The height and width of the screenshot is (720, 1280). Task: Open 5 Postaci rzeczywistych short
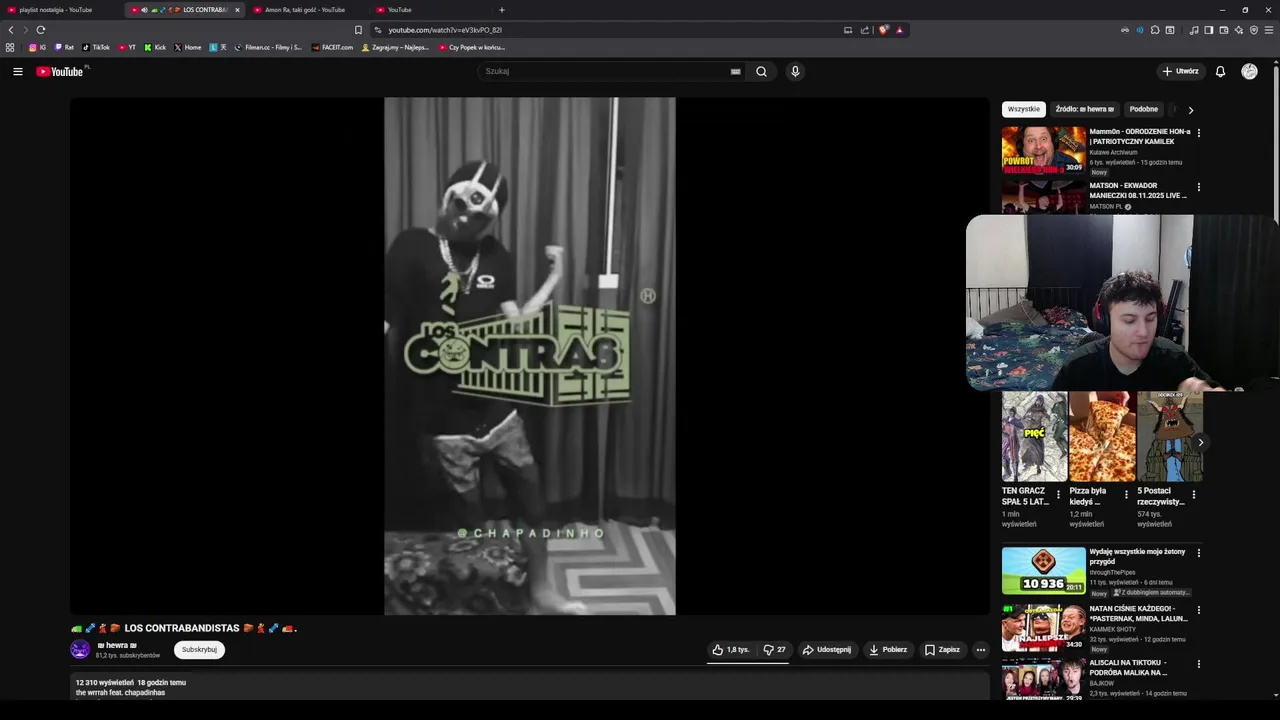(x=1169, y=436)
